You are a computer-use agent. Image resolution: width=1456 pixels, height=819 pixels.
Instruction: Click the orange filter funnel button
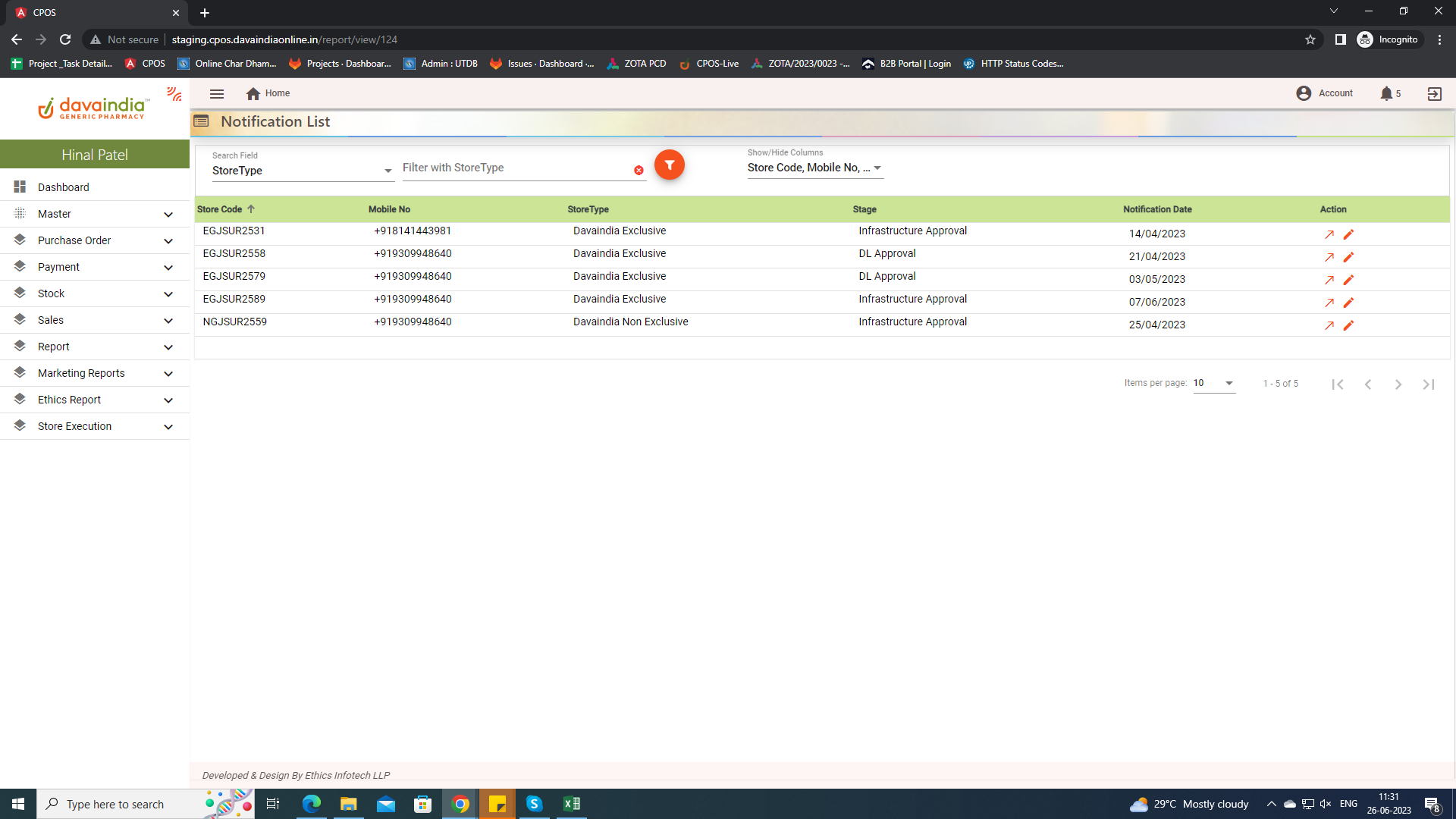point(669,165)
